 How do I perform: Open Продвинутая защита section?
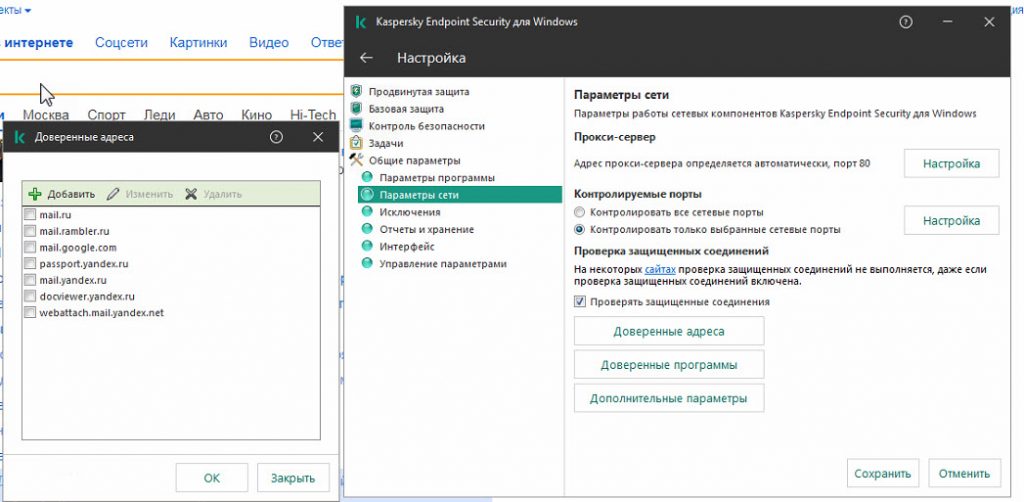pyautogui.click(x=419, y=91)
